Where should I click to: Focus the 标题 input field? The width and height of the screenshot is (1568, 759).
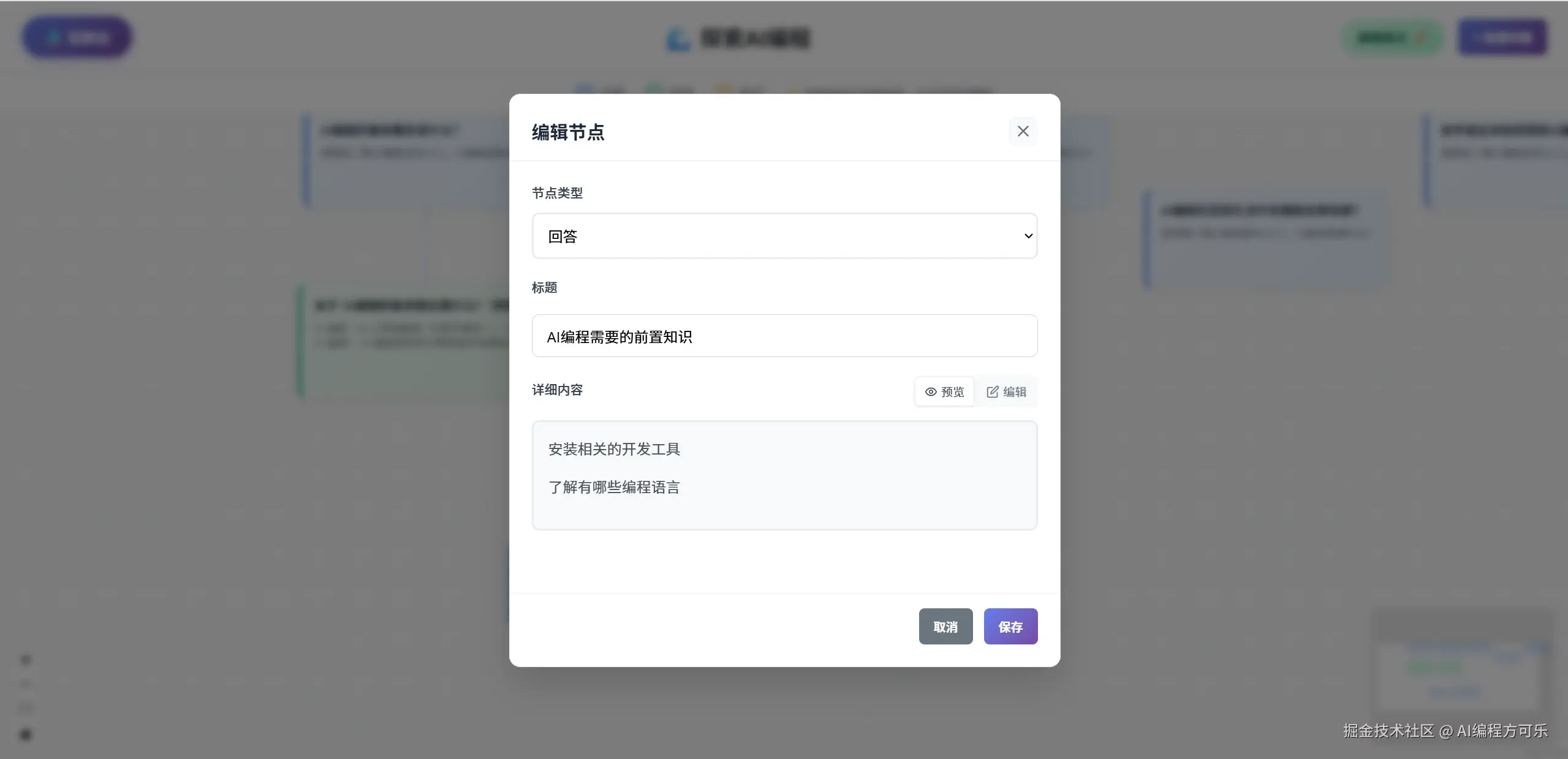pyautogui.click(x=784, y=336)
